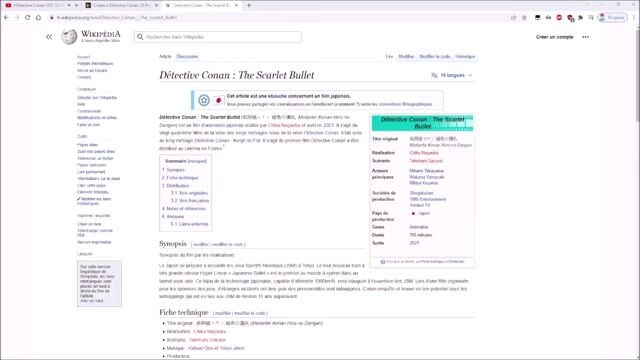This screenshot has width=640, height=360.
Task: Click the Wikipédia globe logo
Action: click(x=69, y=37)
